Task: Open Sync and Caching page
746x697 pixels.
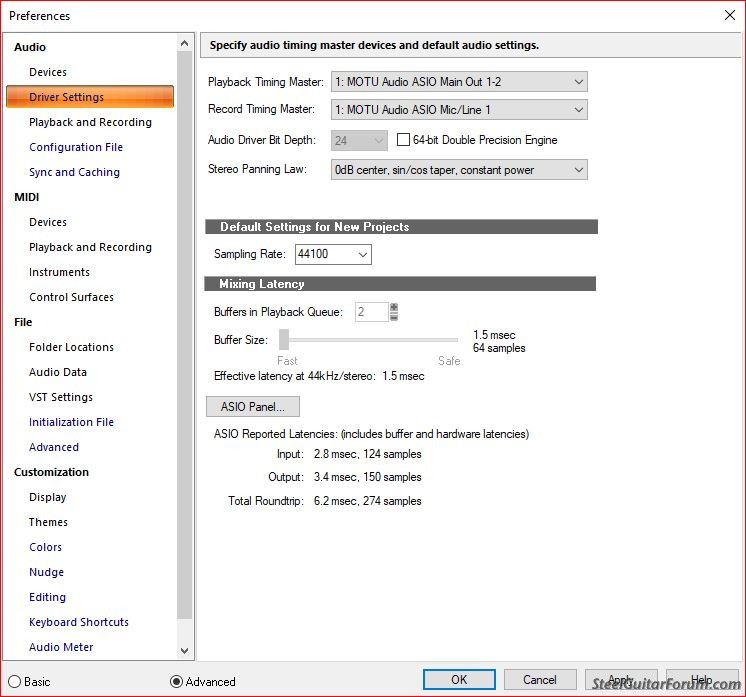Action: [74, 172]
